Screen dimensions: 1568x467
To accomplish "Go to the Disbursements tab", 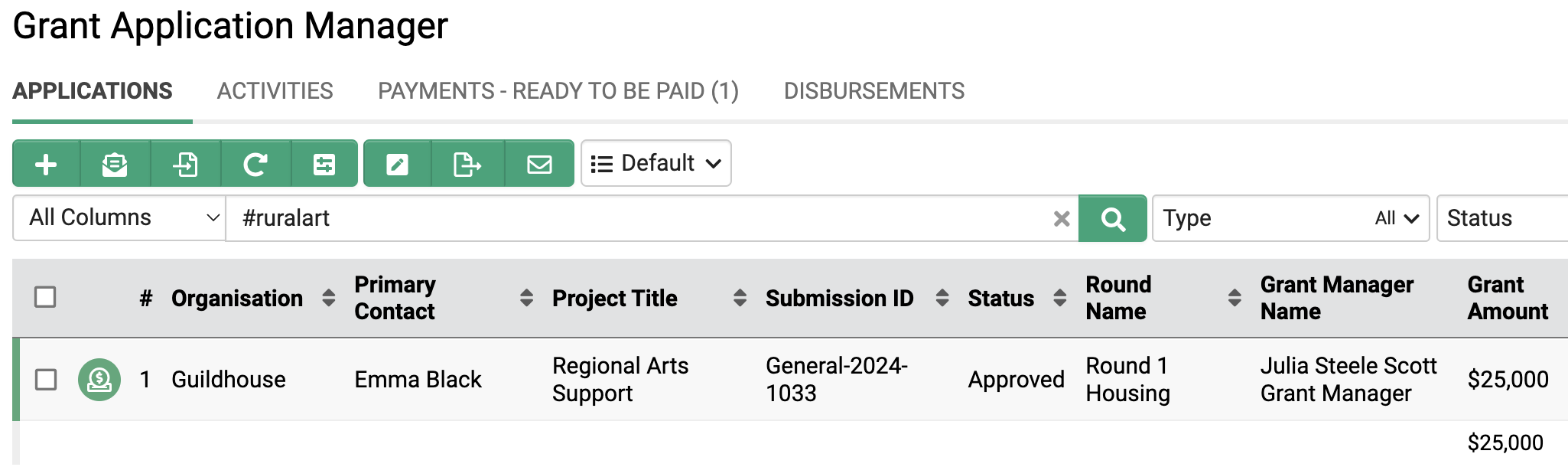I will (874, 91).
